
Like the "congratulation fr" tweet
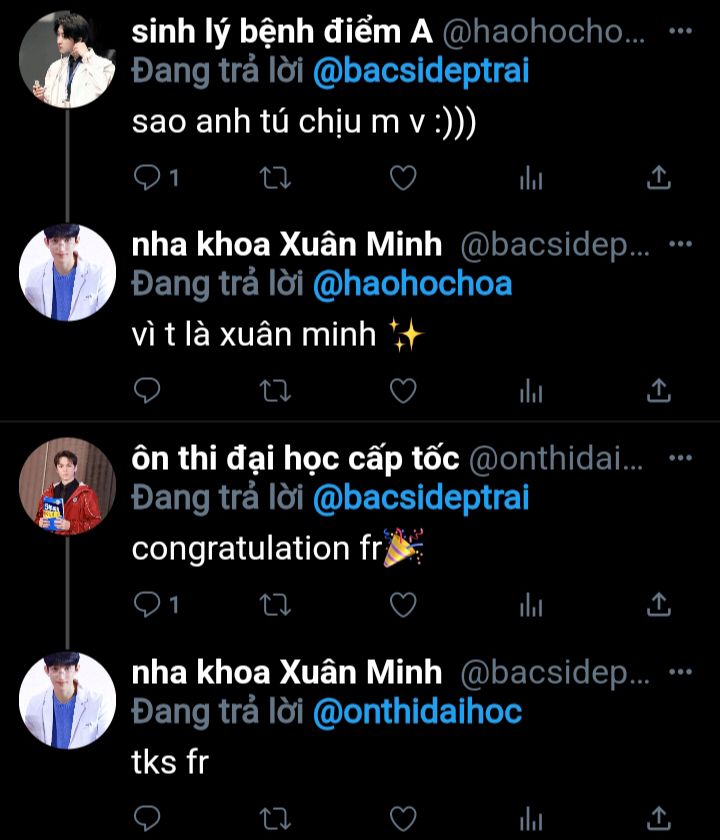402,604
